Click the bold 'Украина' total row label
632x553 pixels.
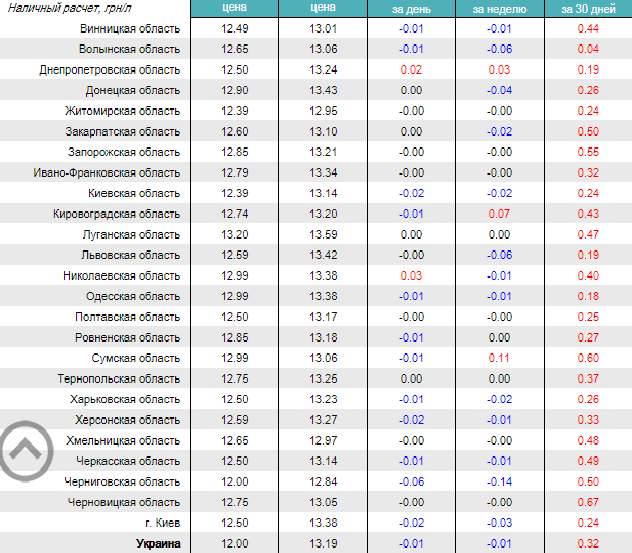pyautogui.click(x=157, y=544)
